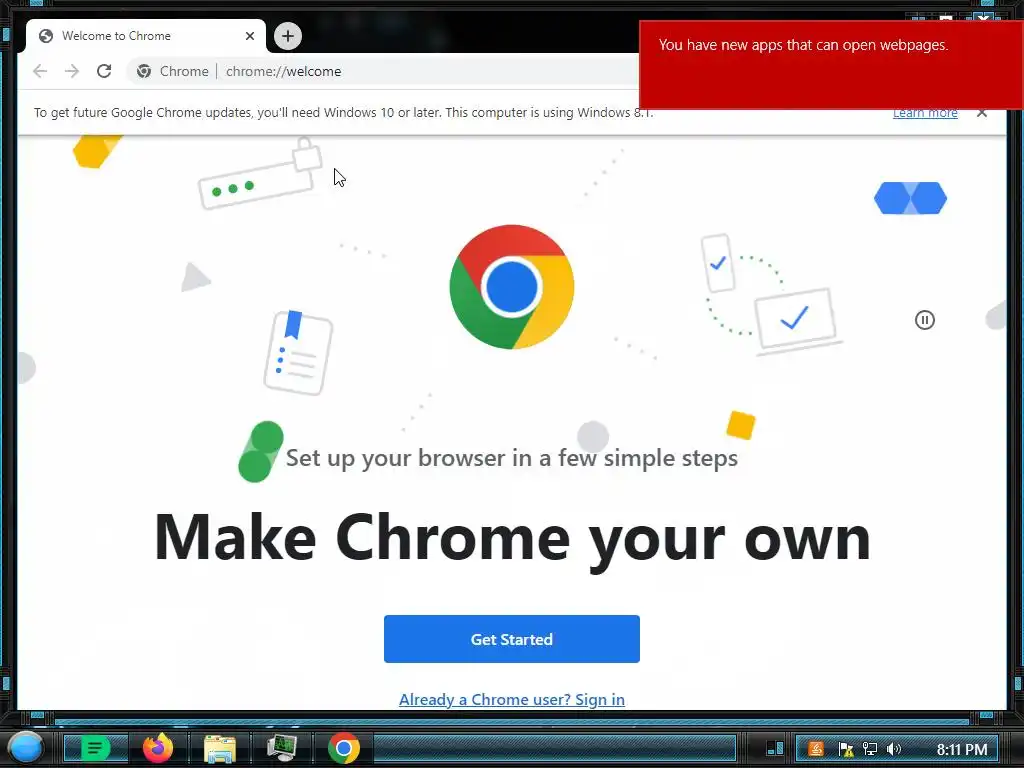Launch the green notes app from the taskbar
This screenshot has height=768, width=1024.
pos(95,748)
